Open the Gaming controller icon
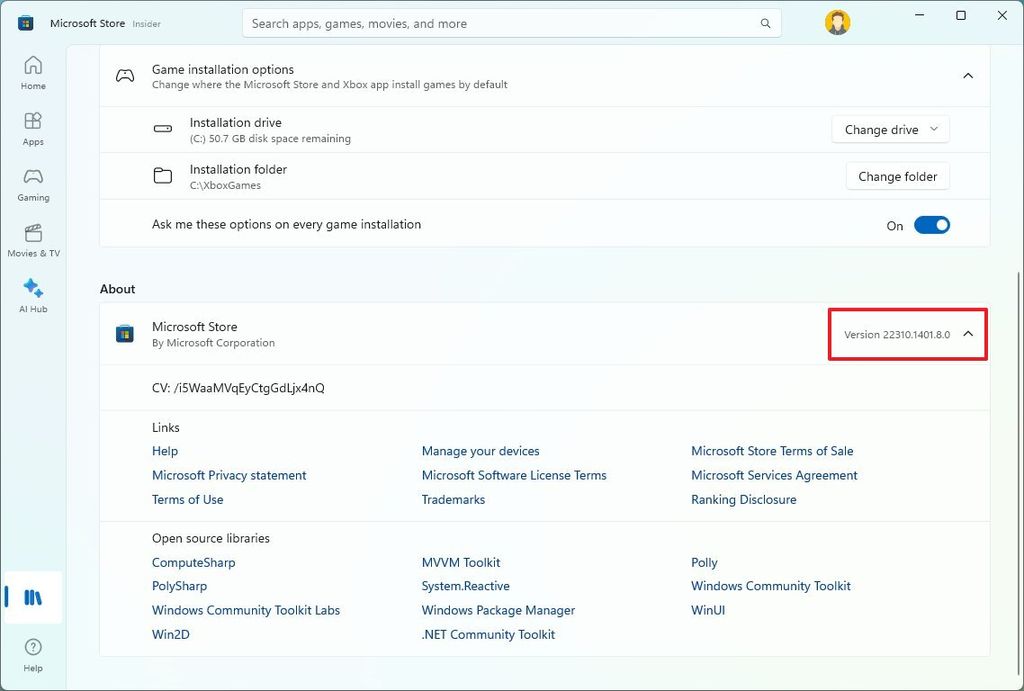 (33, 183)
